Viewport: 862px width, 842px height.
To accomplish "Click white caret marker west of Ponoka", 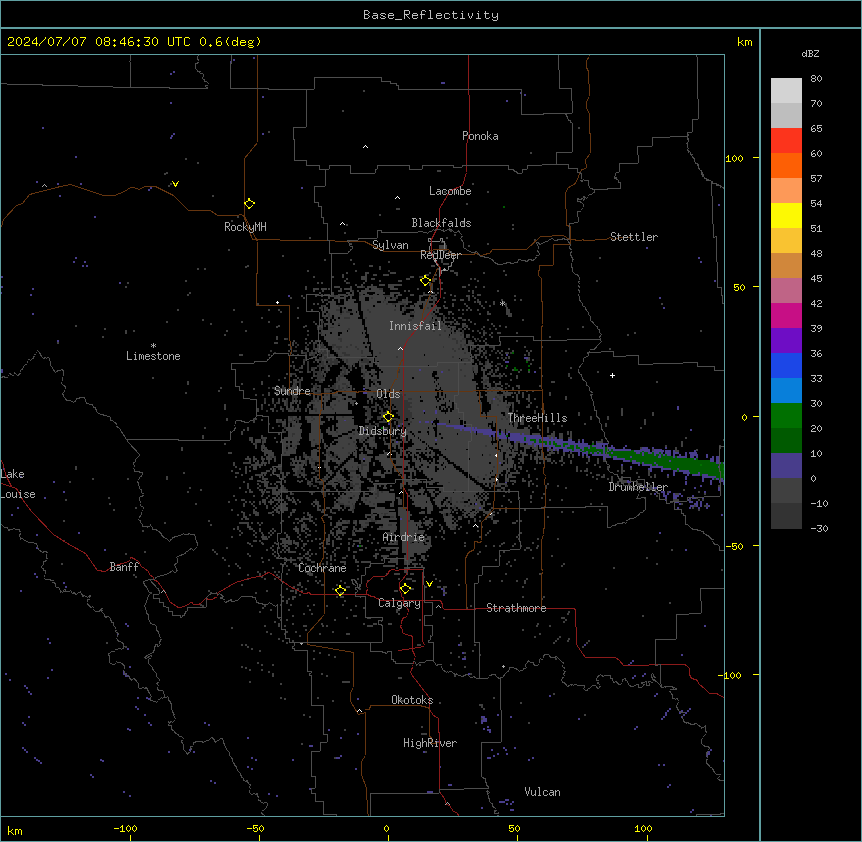I will tap(366, 147).
